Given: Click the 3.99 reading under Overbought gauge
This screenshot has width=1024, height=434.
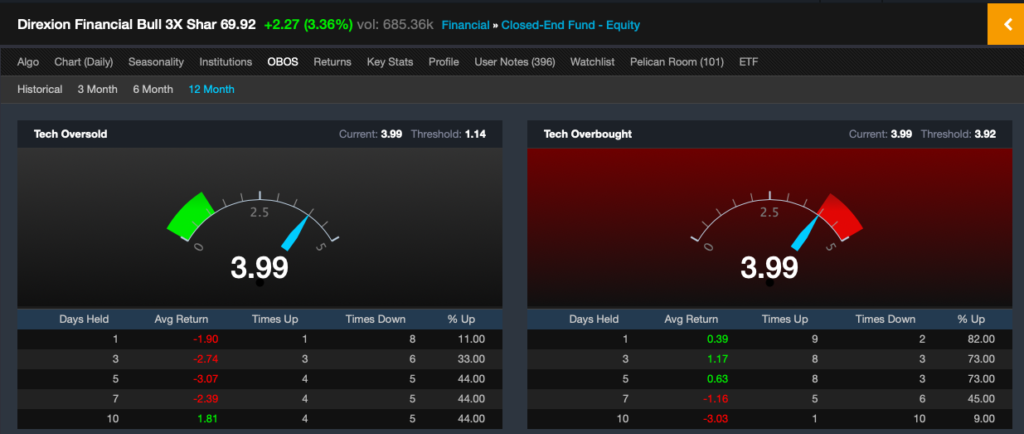Looking at the screenshot, I should 769,268.
